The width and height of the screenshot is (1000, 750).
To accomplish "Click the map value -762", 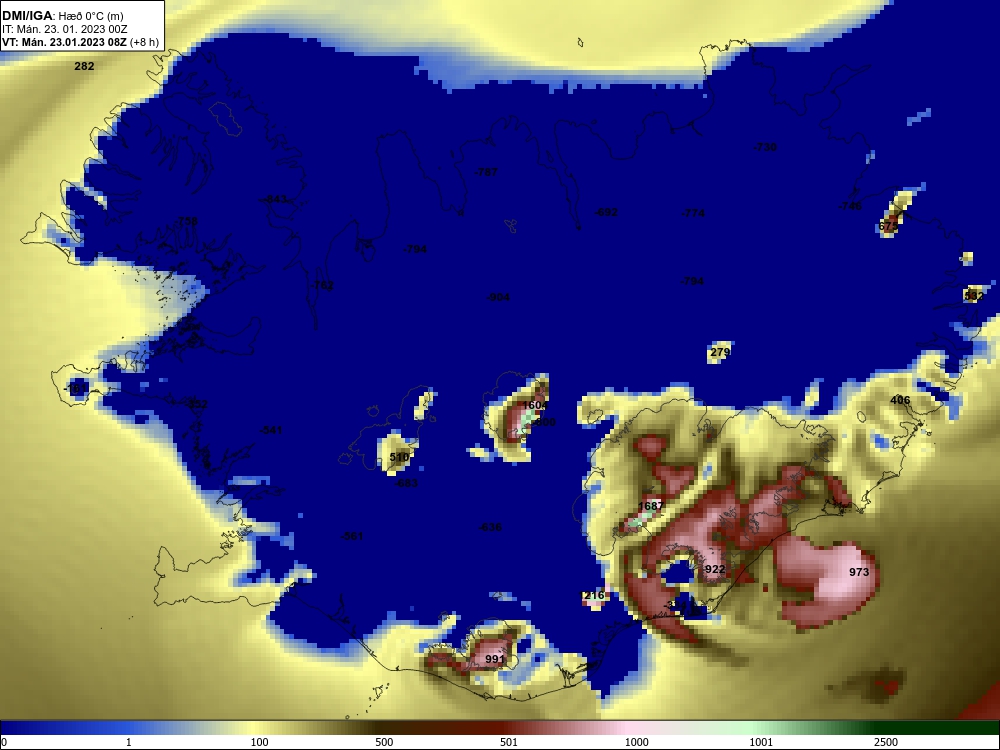I will click(x=322, y=285).
